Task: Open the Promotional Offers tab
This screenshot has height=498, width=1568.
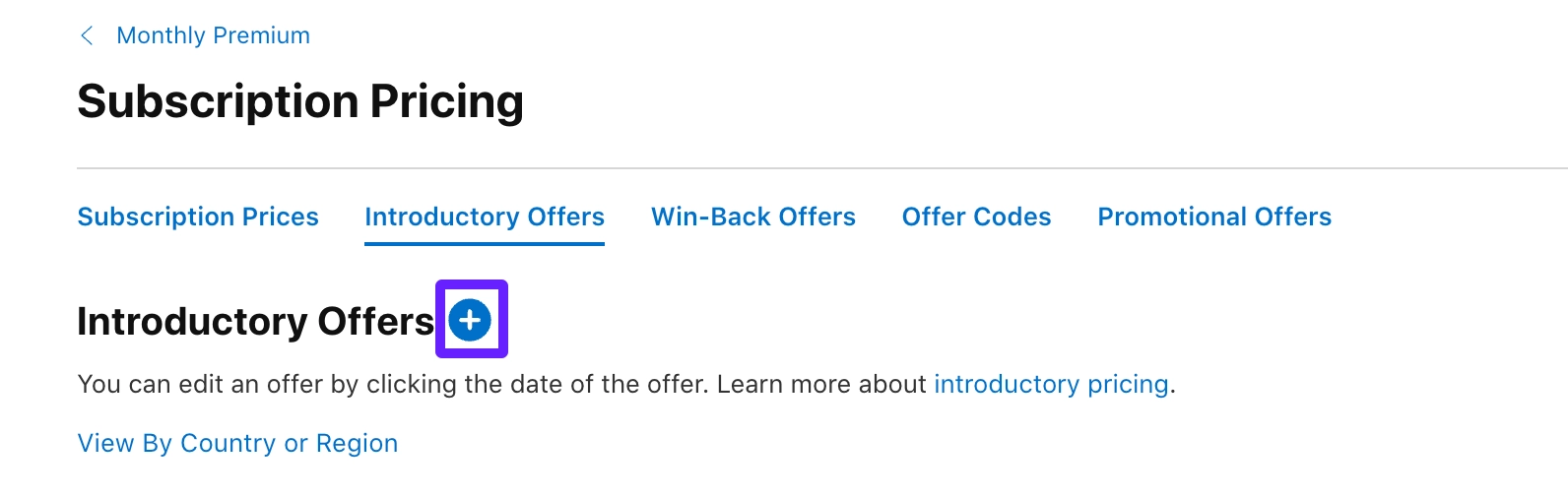Action: [x=1213, y=217]
